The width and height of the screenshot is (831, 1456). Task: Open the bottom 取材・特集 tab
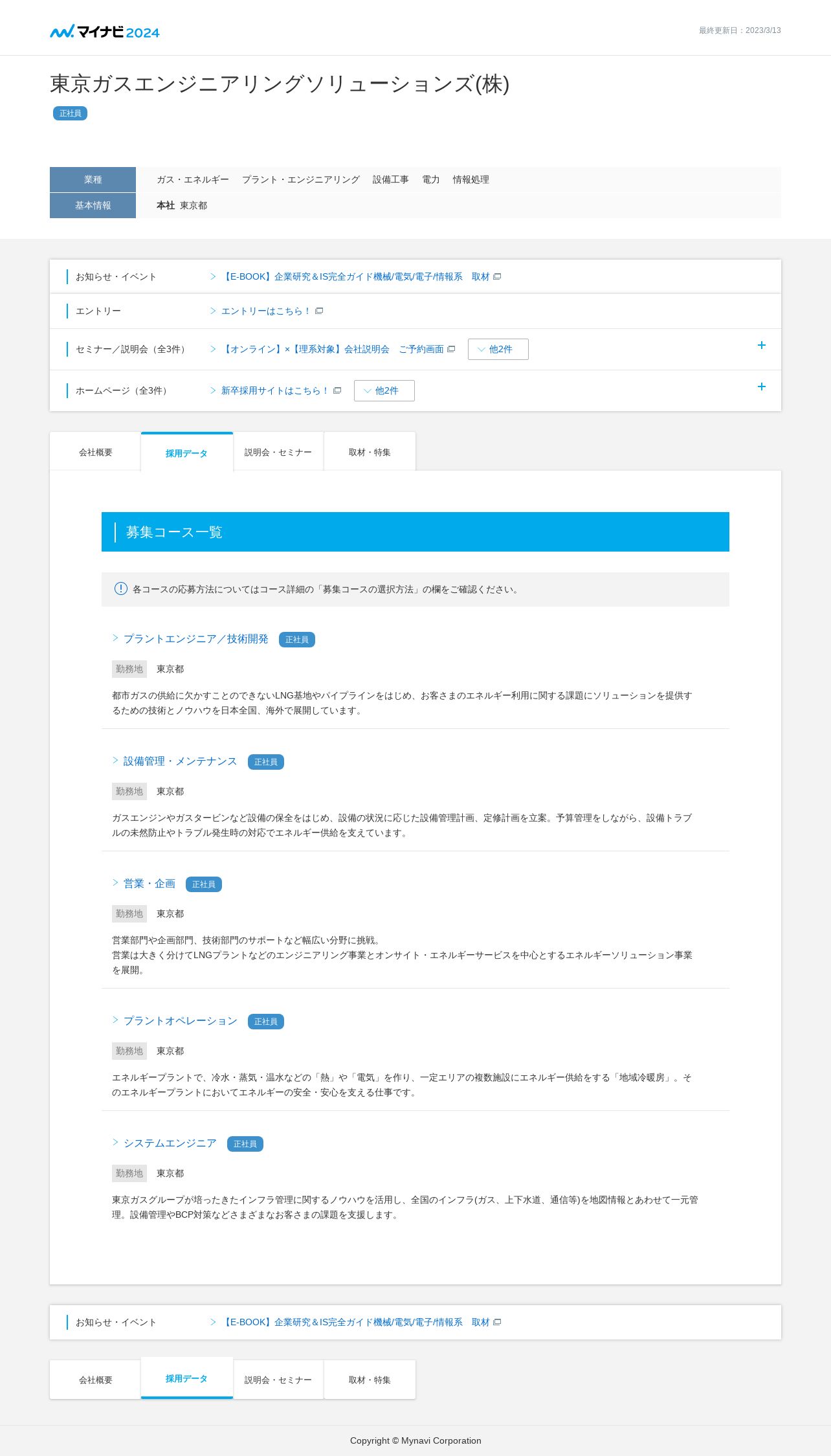(x=370, y=1380)
